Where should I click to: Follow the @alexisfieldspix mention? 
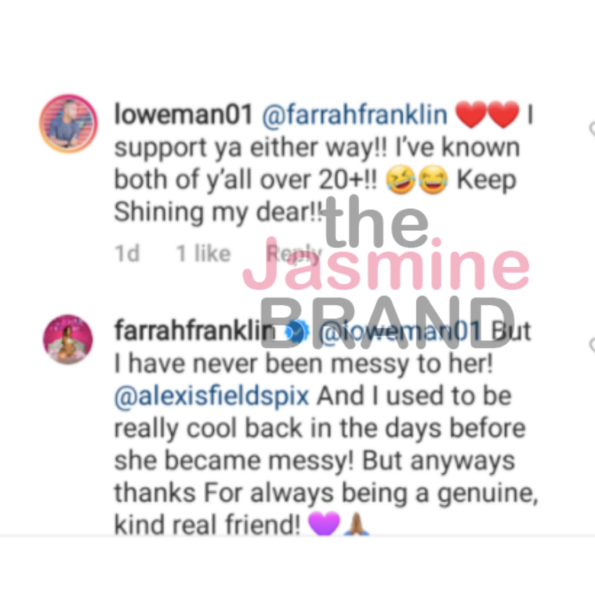[212, 396]
